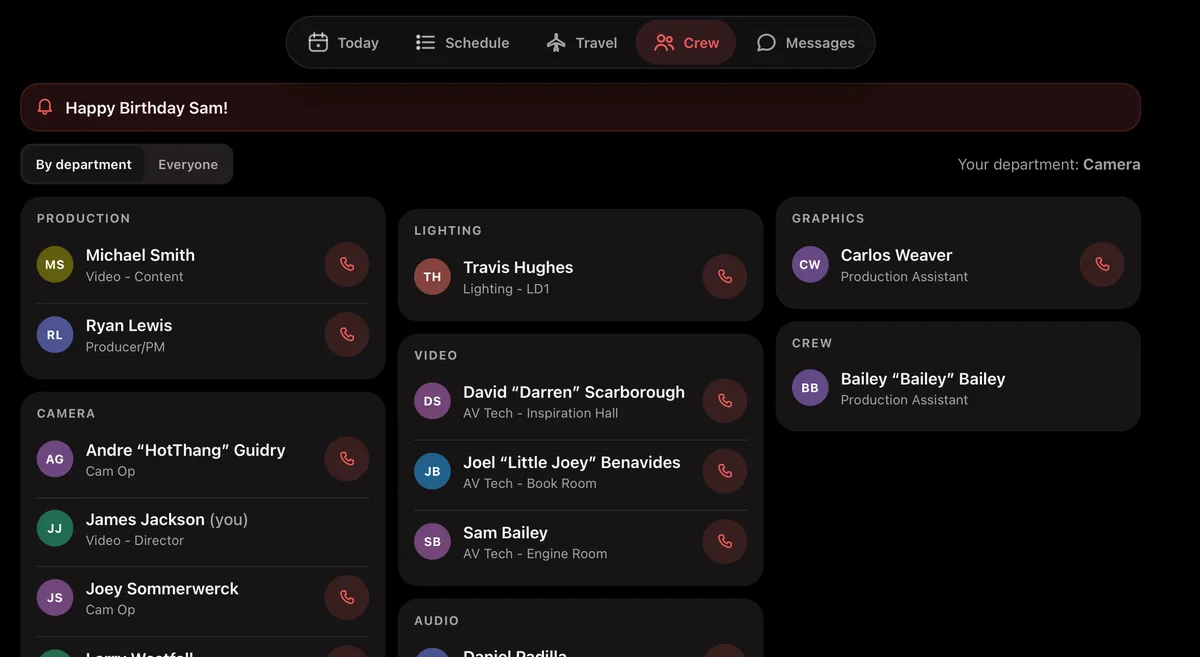The height and width of the screenshot is (657, 1200).
Task: Open BB avatar for Bailey Bailey
Action: point(810,389)
